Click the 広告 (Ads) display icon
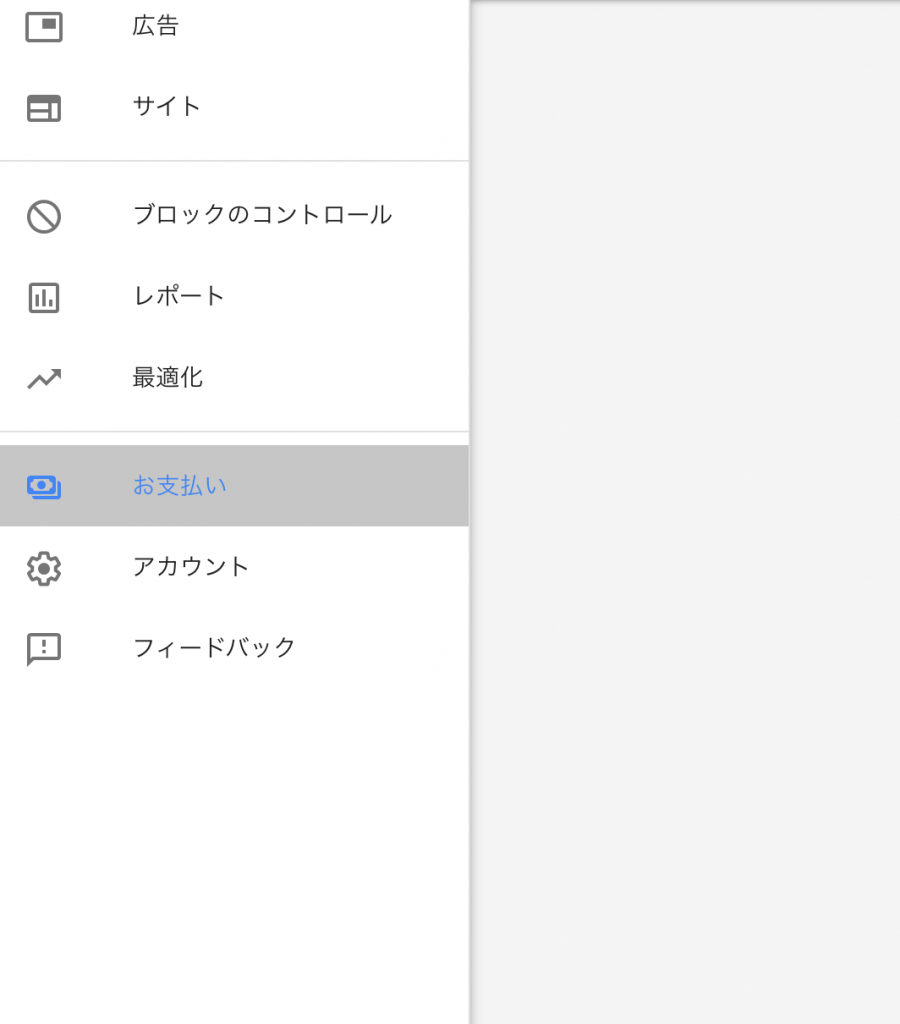Image resolution: width=900 pixels, height=1024 pixels. tap(44, 27)
